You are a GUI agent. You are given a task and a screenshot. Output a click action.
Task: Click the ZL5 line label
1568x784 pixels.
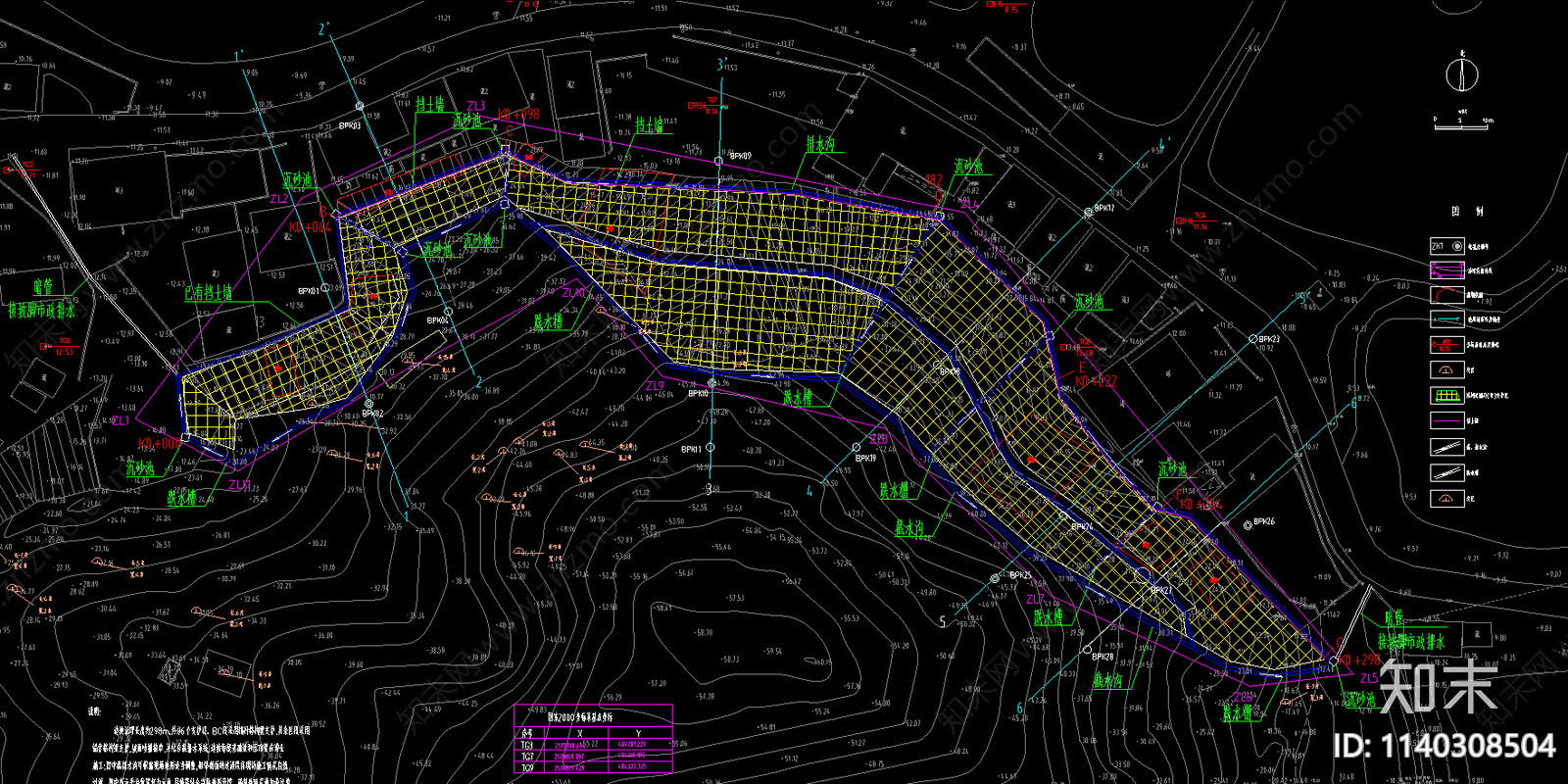pyautogui.click(x=1369, y=678)
